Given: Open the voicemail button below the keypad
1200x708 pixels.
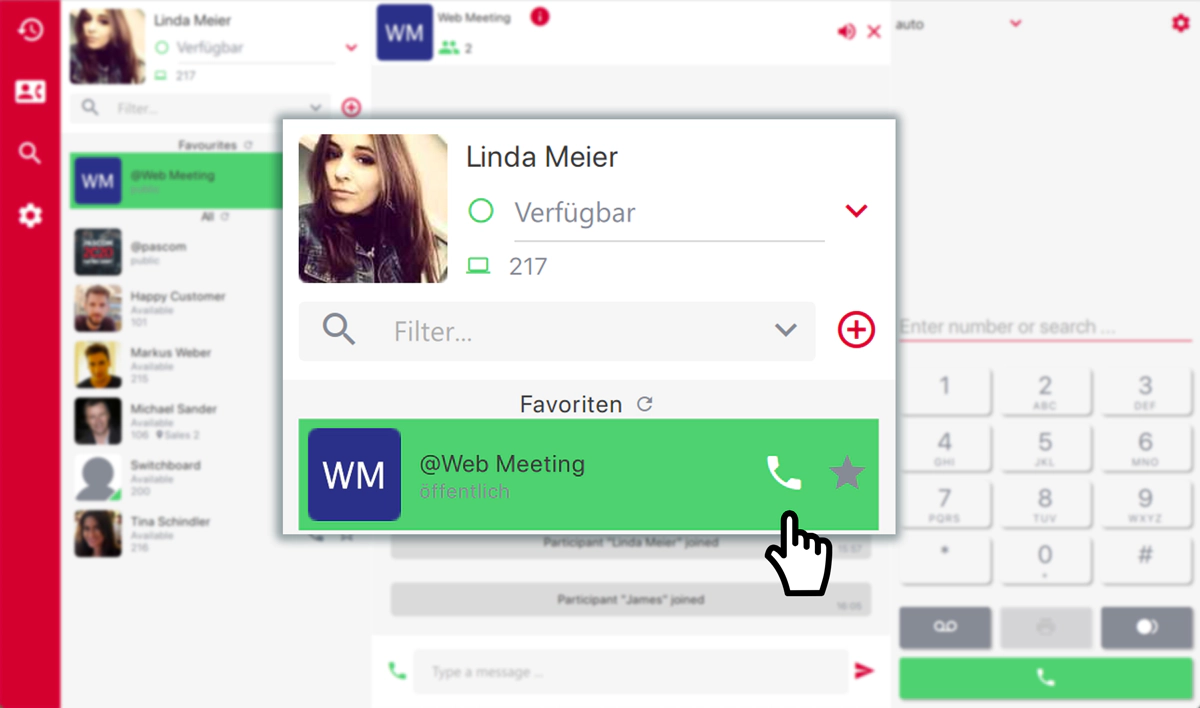Looking at the screenshot, I should (x=945, y=627).
